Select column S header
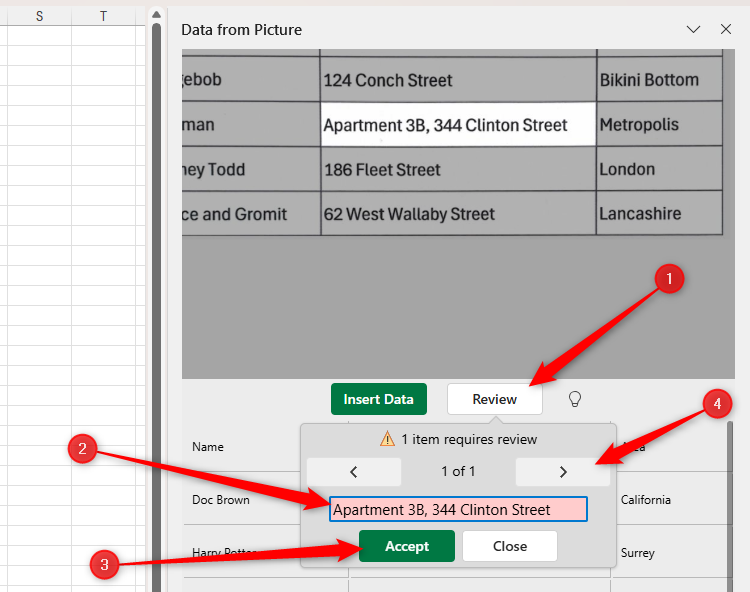The image size is (750, 592). (39, 16)
